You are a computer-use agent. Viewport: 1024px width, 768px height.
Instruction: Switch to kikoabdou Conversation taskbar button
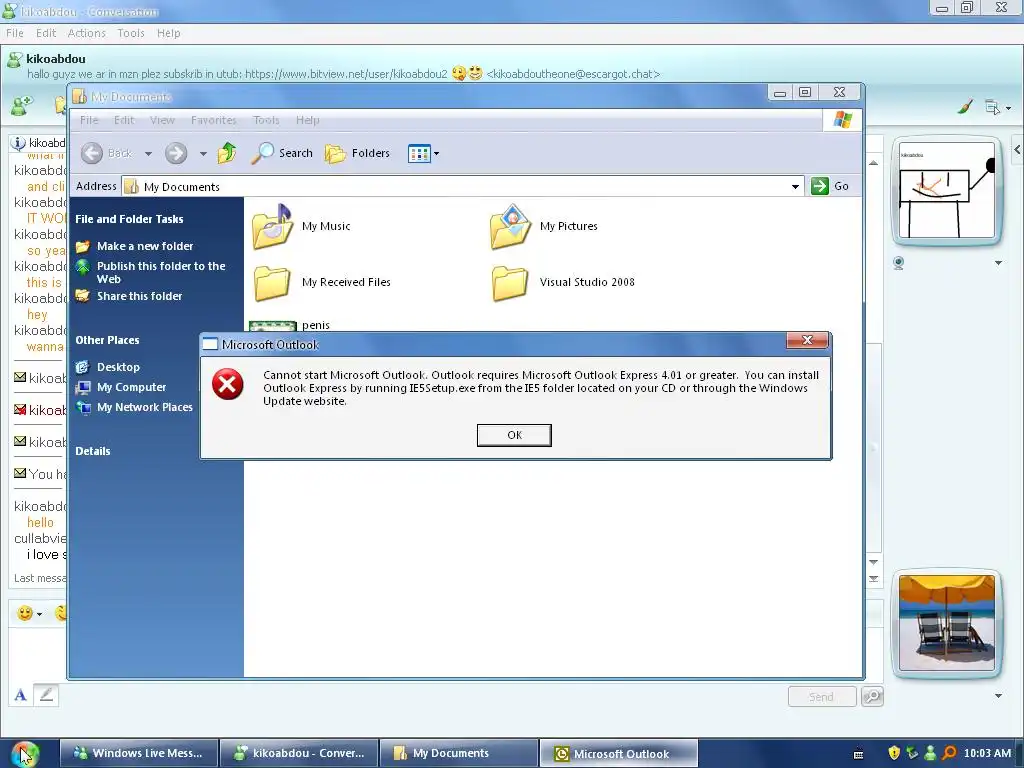pos(299,754)
